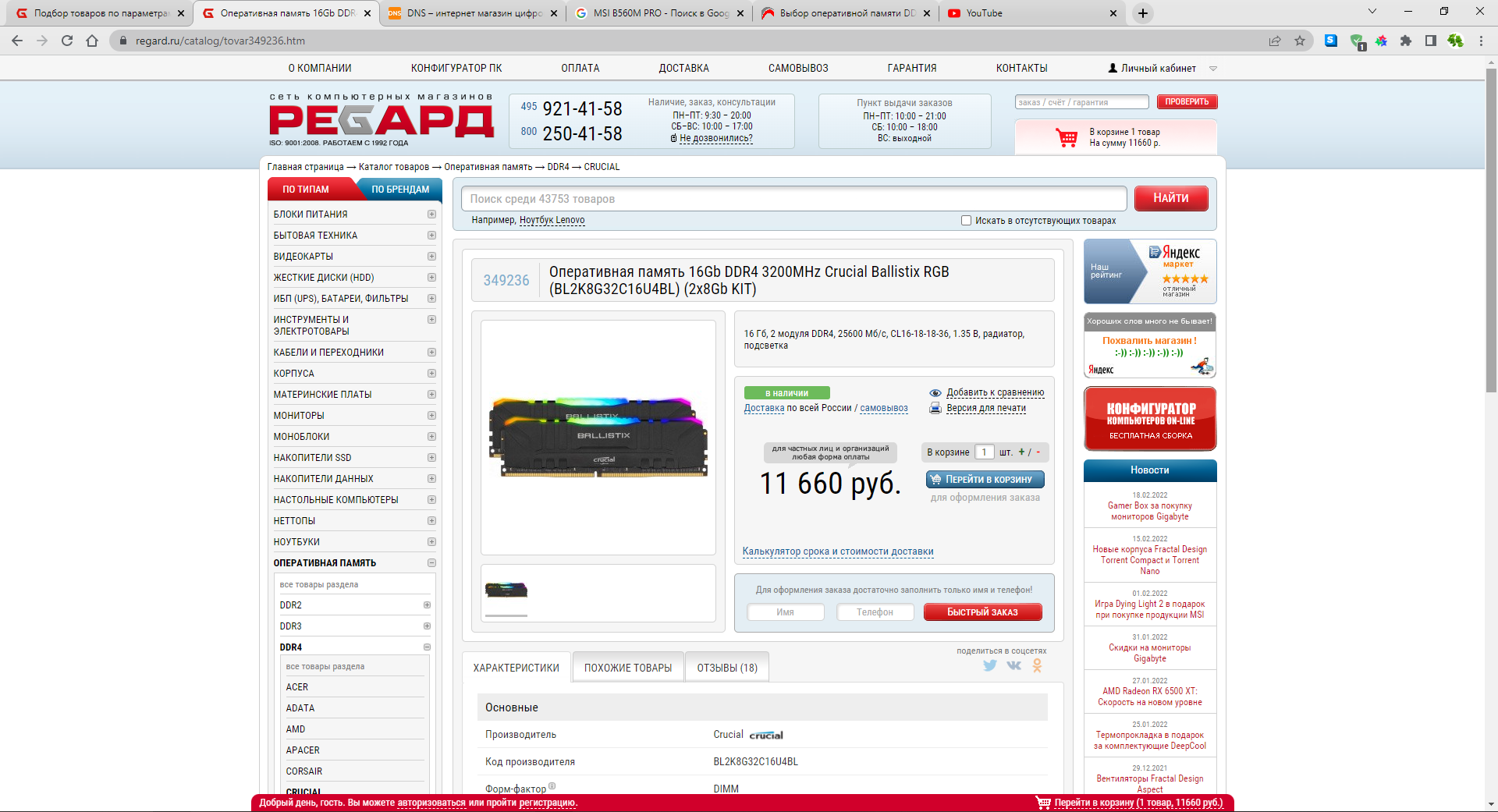1498x812 pixels.
Task: Click the Crucial brand logo in specifications
Action: click(766, 735)
